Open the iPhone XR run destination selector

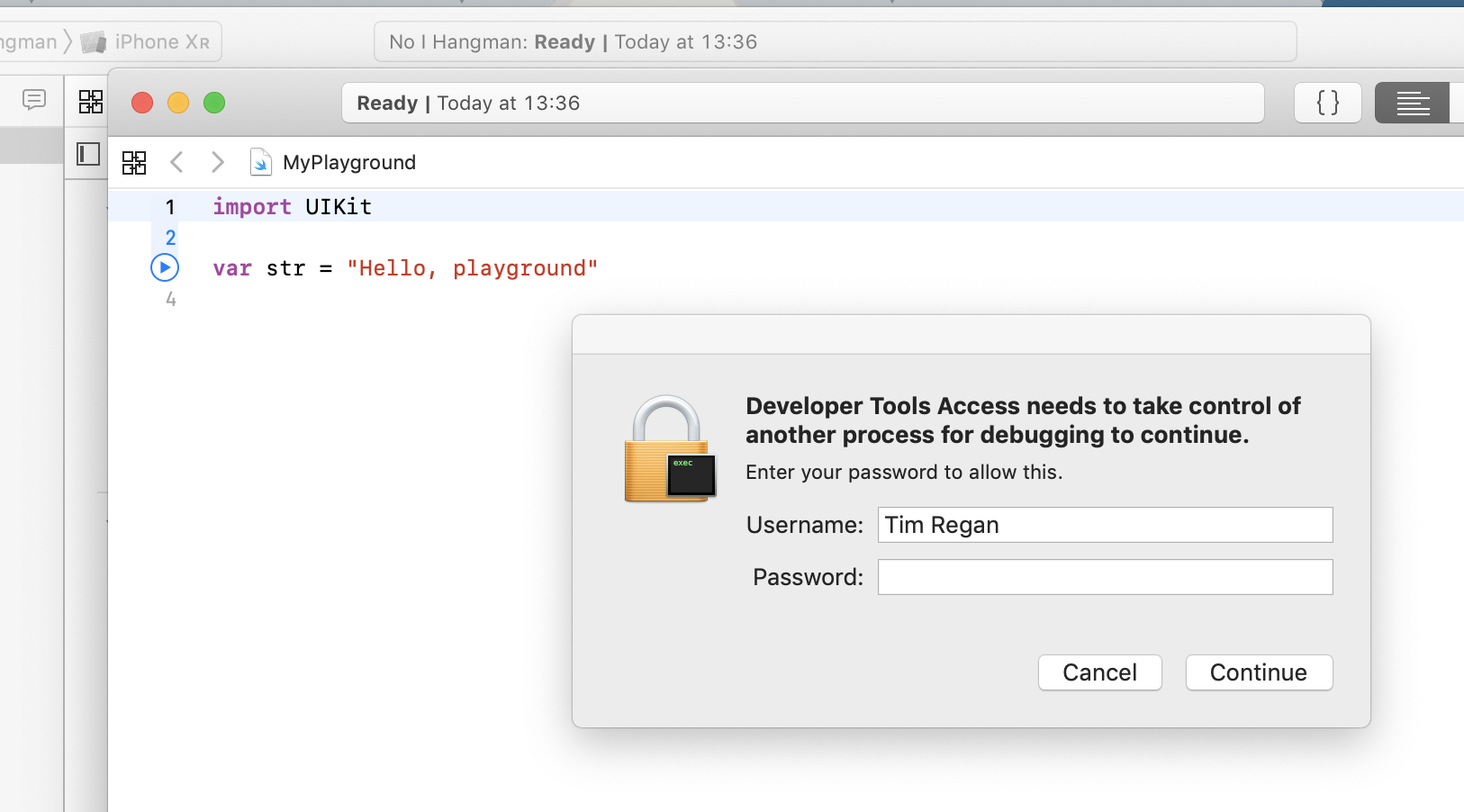[160, 41]
